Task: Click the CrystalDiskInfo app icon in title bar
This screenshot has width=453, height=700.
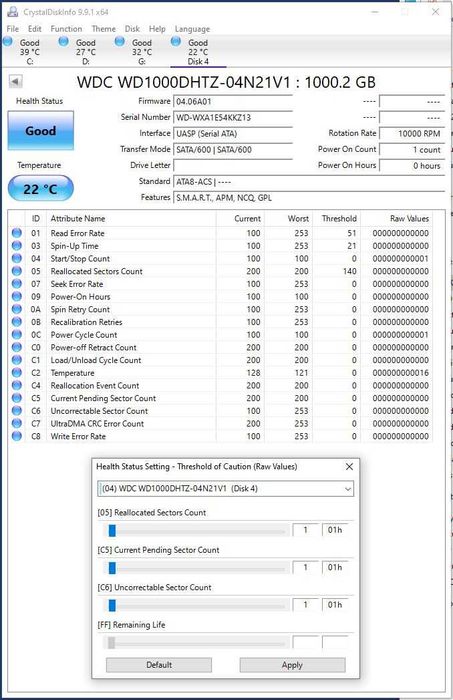Action: (12, 12)
